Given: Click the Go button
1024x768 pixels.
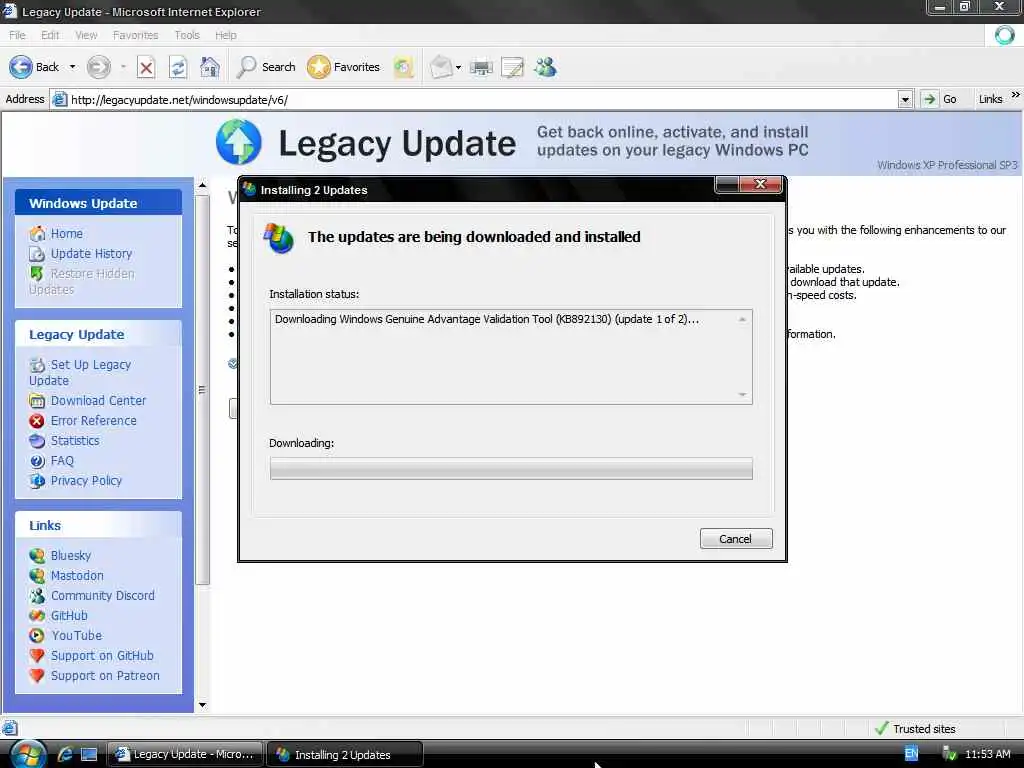Looking at the screenshot, I should coord(939,99).
